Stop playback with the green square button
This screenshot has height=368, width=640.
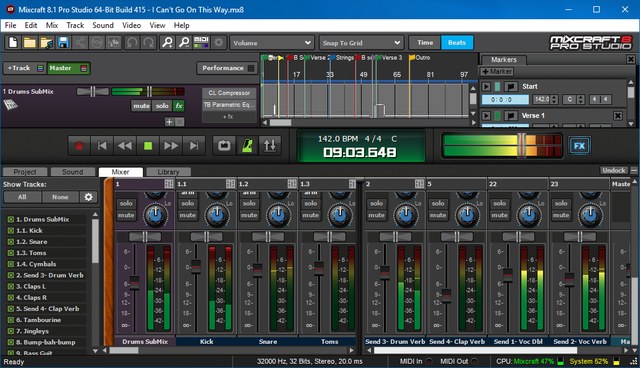(x=148, y=146)
